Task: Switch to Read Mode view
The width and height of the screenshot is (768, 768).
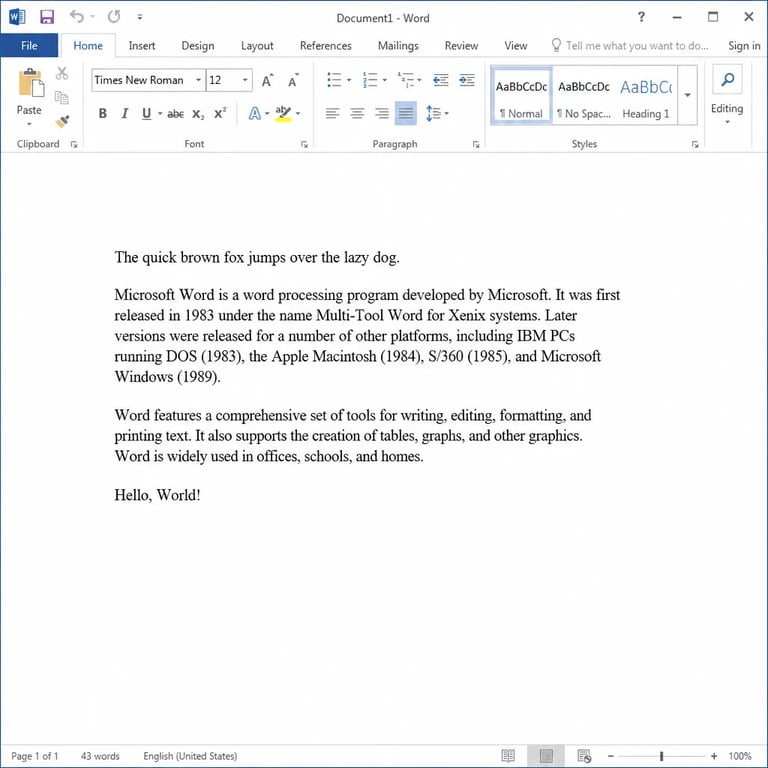Action: pyautogui.click(x=508, y=756)
